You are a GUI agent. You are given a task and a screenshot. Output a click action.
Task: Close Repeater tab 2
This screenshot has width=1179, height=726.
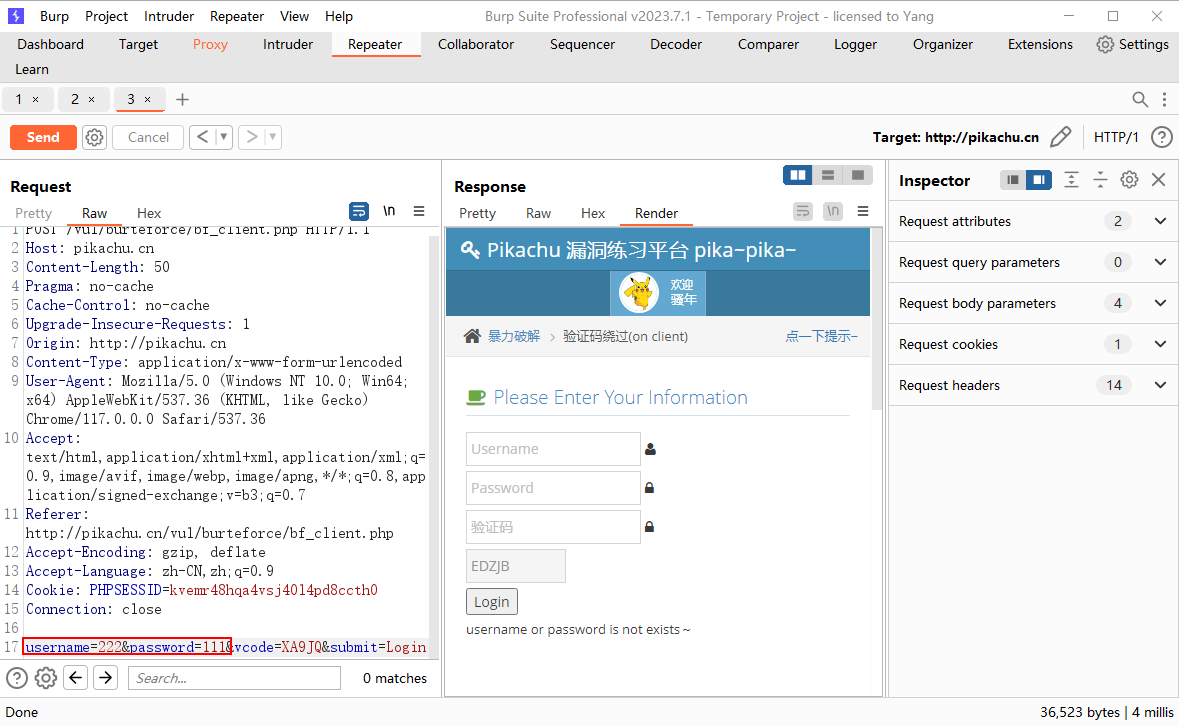coord(91,99)
